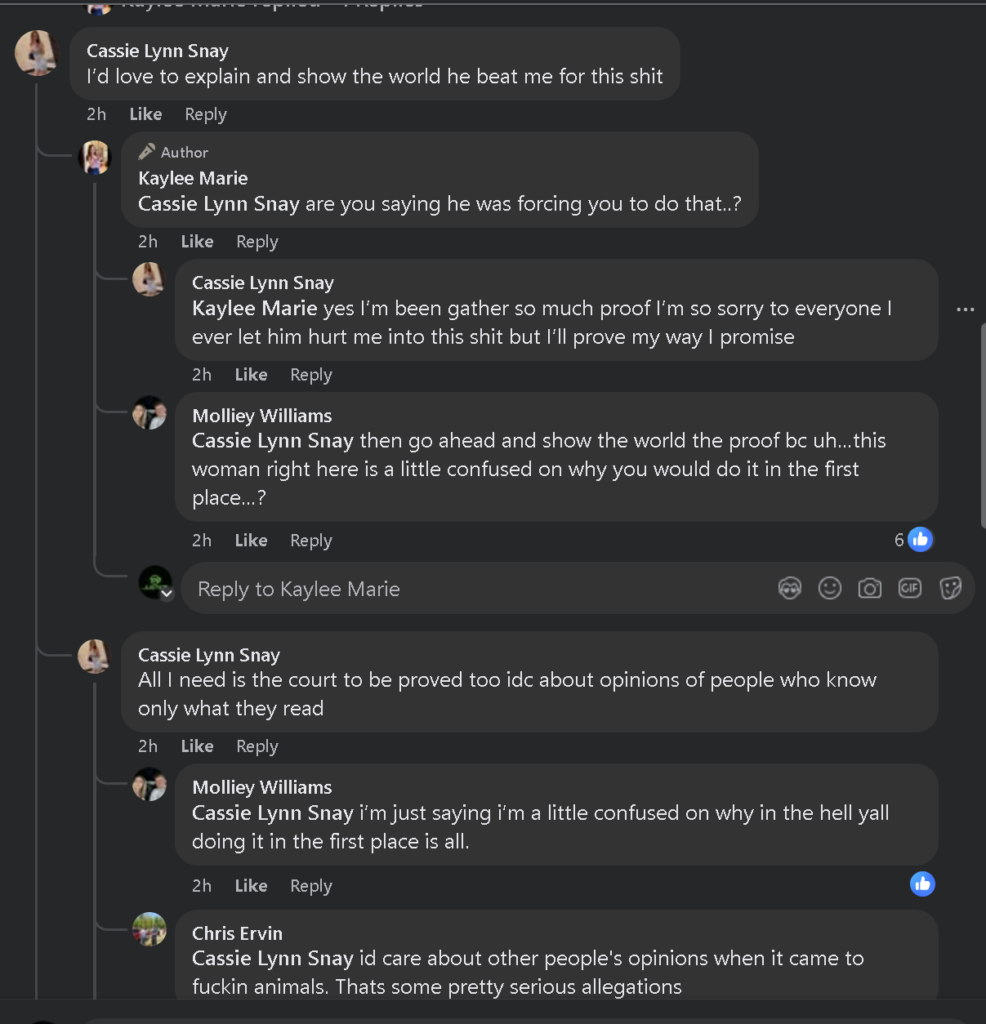
Task: Like Kaylee Marie's Author comment
Action: coord(197,241)
